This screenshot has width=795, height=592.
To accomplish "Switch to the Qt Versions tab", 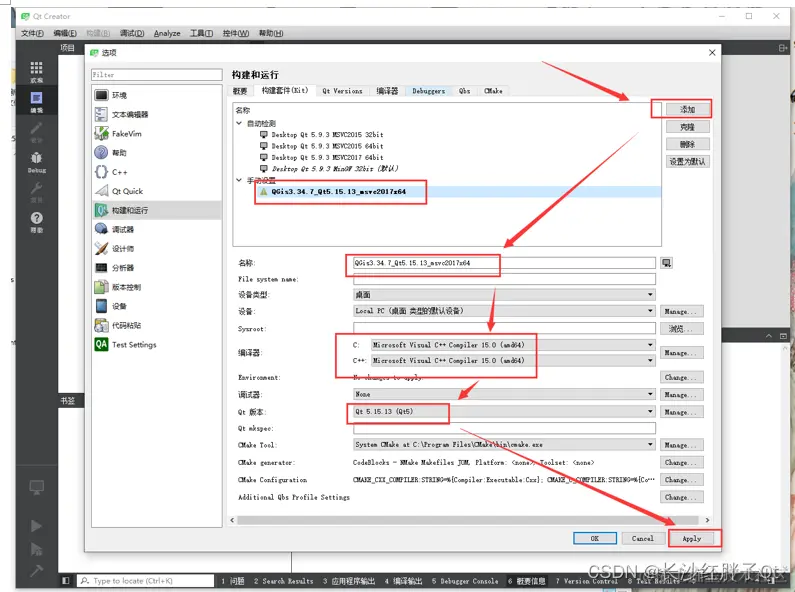I will tap(342, 91).
